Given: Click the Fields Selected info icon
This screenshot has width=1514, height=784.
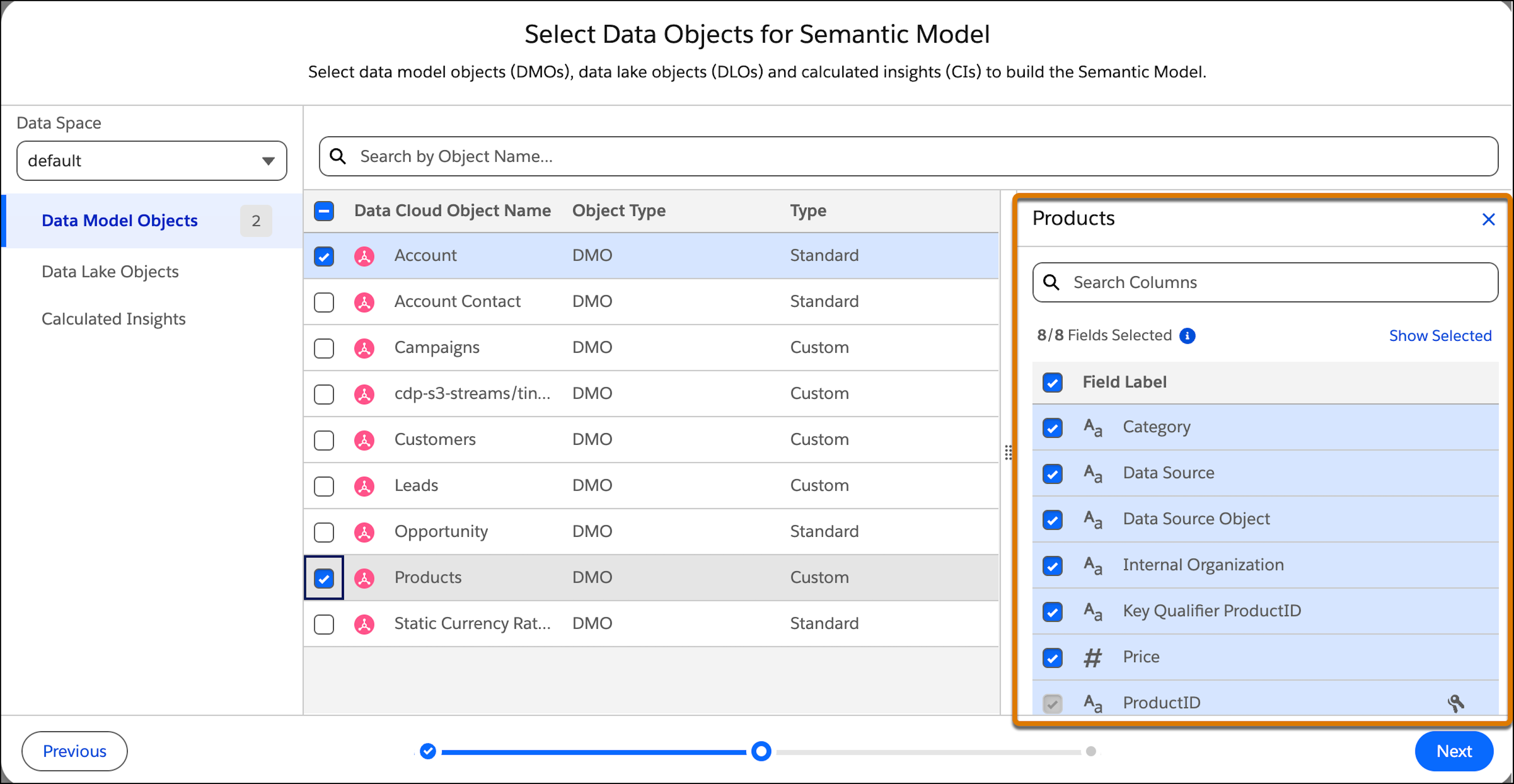Looking at the screenshot, I should (x=1187, y=336).
